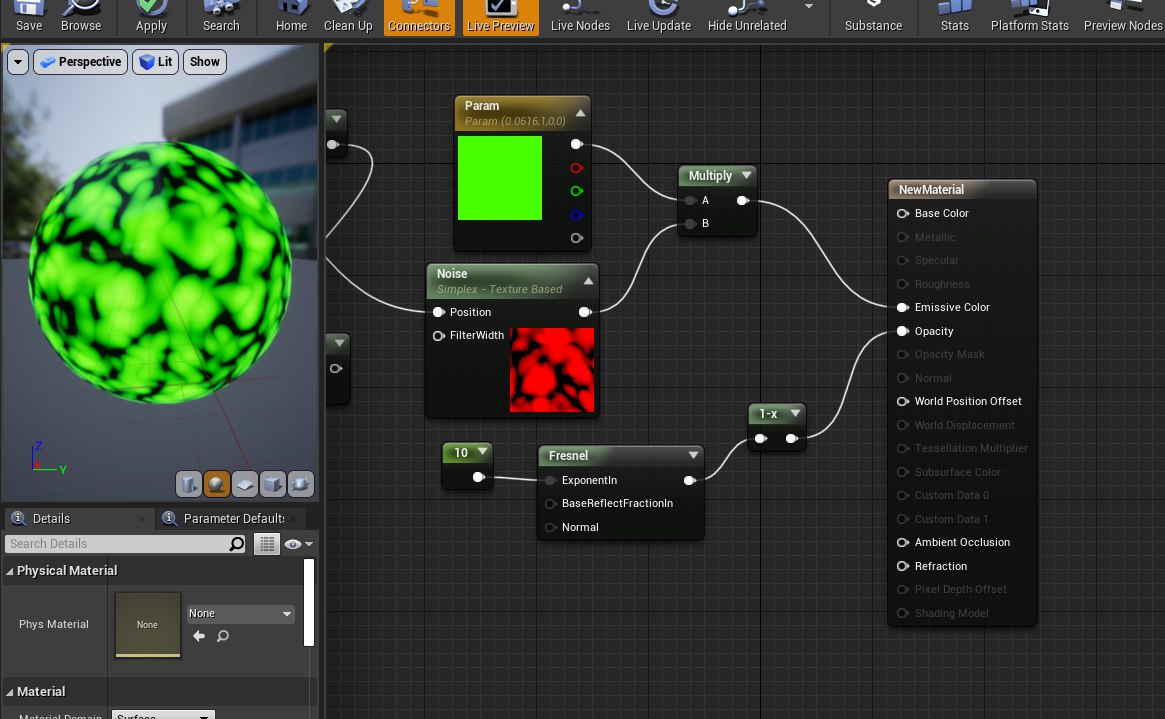Click the NewMaterial Emissive Color pin
Screen dimensions: 1165x719
point(903,308)
